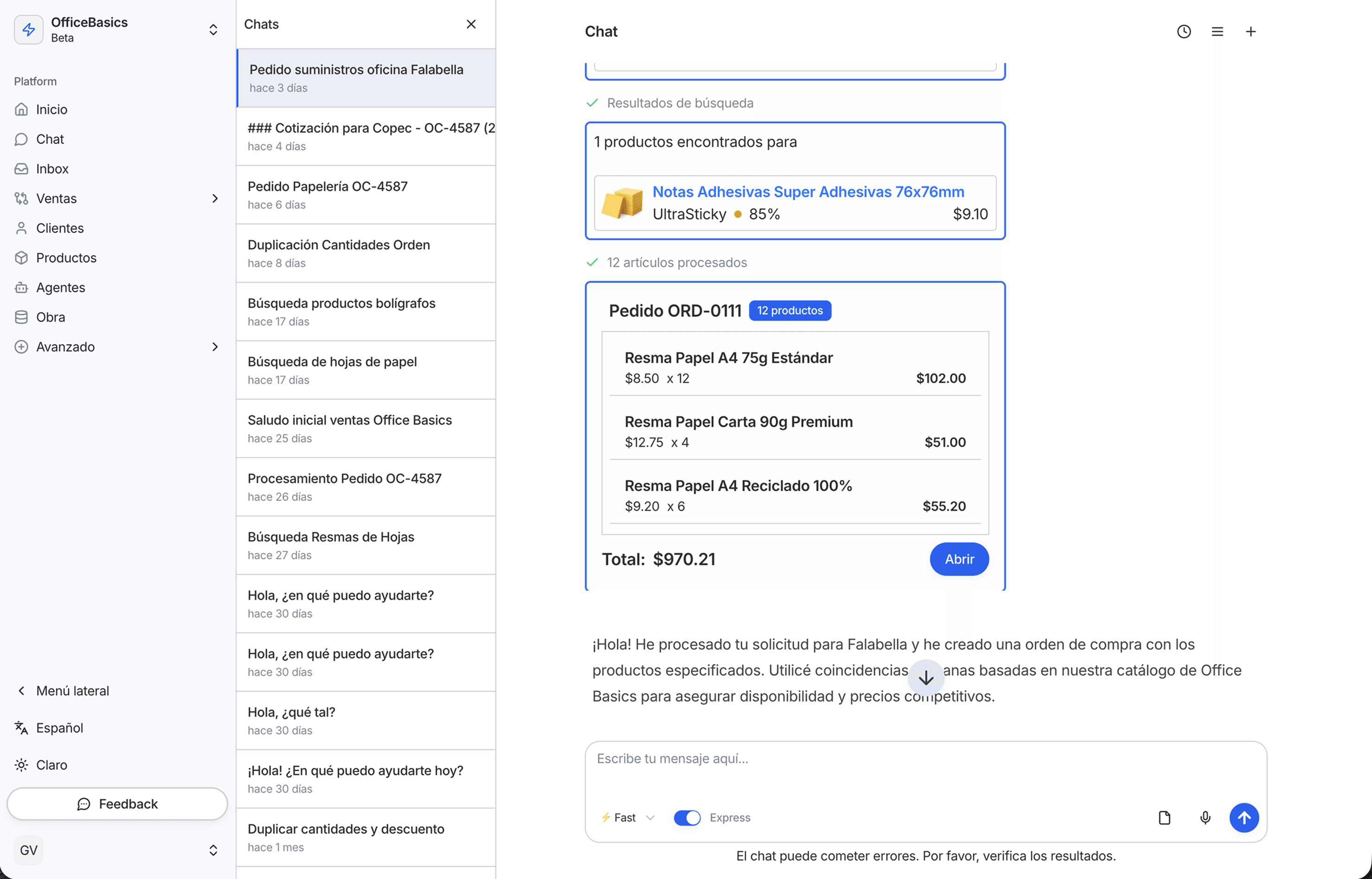Select Agentes in the sidebar
This screenshot has width=1372, height=879.
pos(60,287)
